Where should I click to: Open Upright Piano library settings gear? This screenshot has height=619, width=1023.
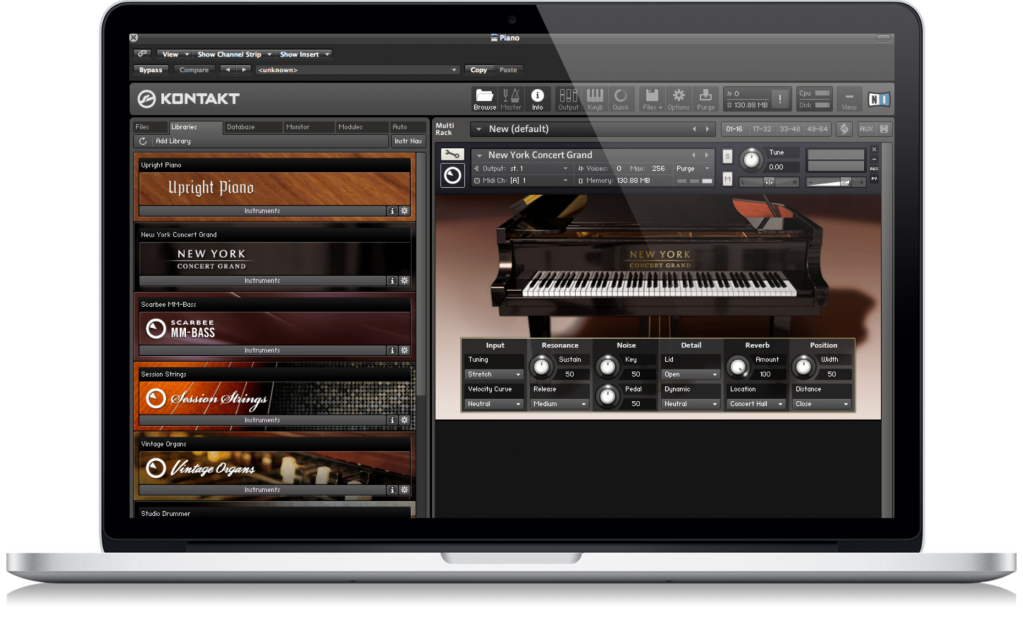(405, 211)
